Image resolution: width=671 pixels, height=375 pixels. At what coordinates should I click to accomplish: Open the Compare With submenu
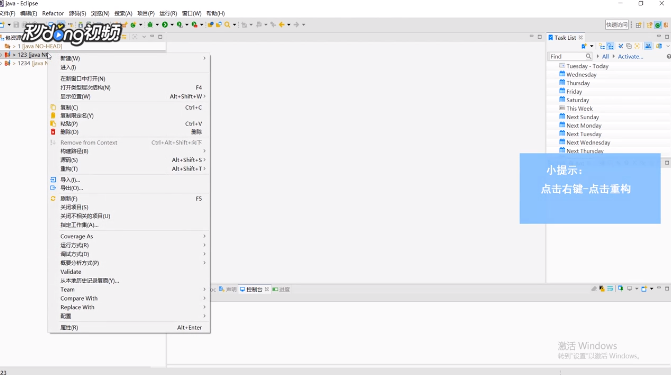point(129,298)
